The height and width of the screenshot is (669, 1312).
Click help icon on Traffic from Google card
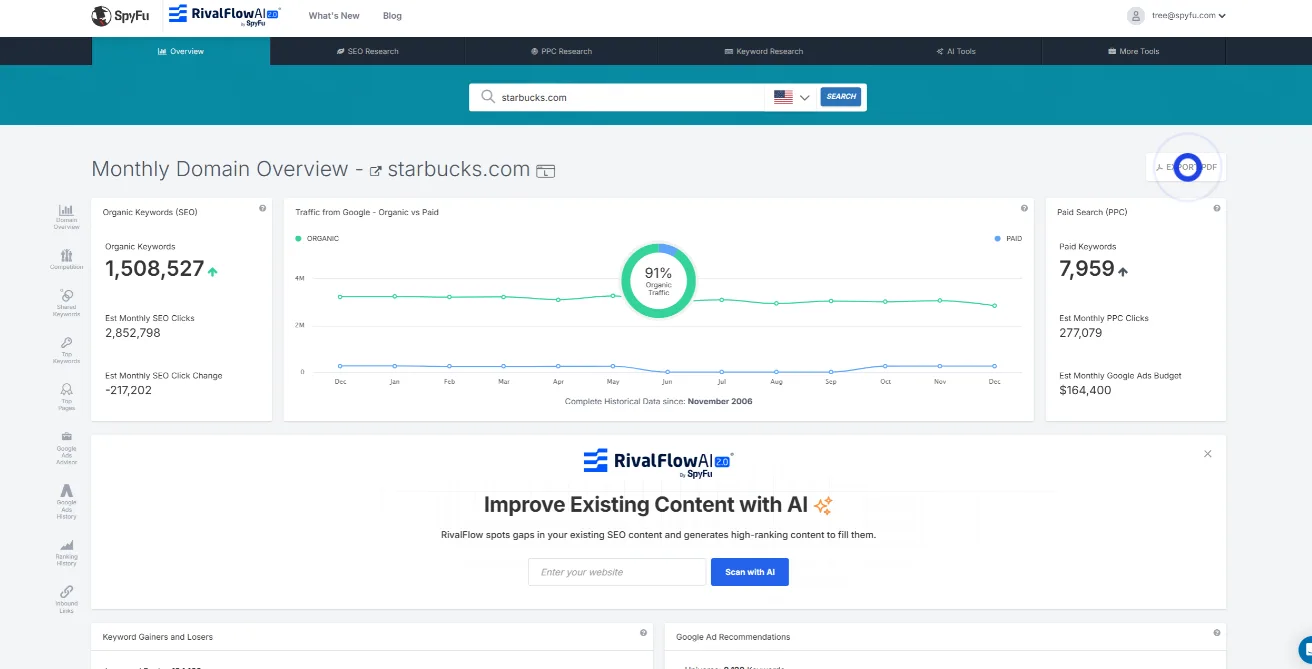[1024, 208]
